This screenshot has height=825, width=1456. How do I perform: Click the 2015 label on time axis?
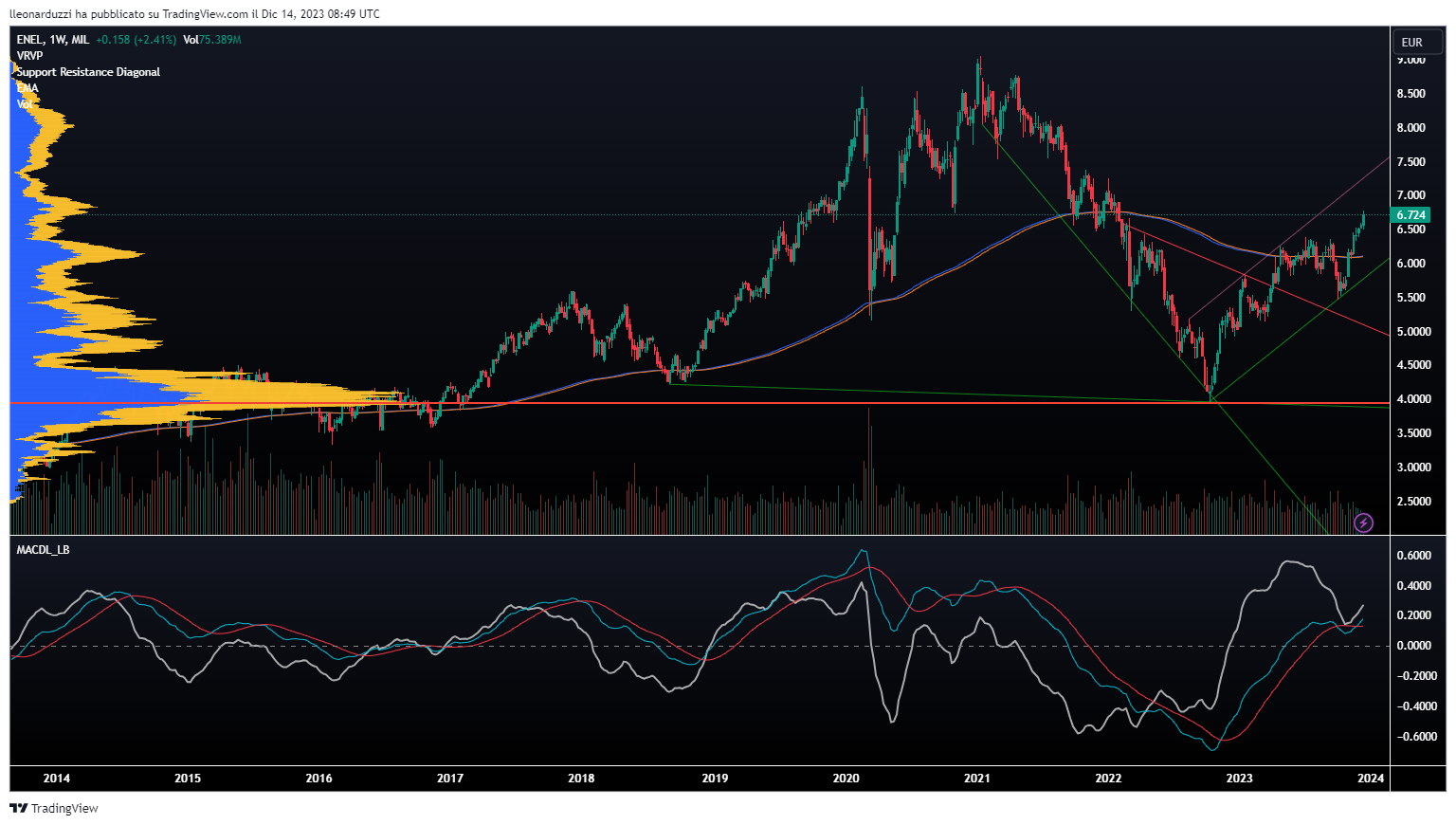[x=188, y=779]
